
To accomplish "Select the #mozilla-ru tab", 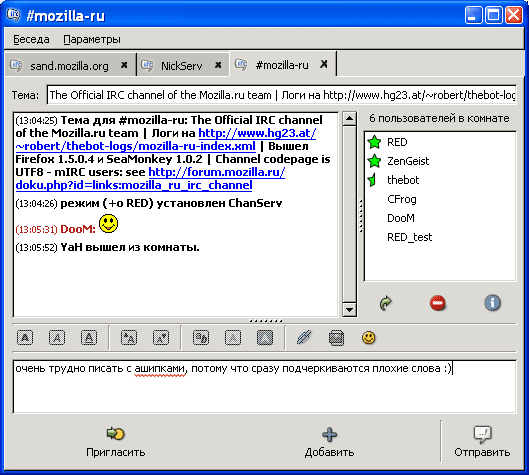I will pyautogui.click(x=283, y=64).
